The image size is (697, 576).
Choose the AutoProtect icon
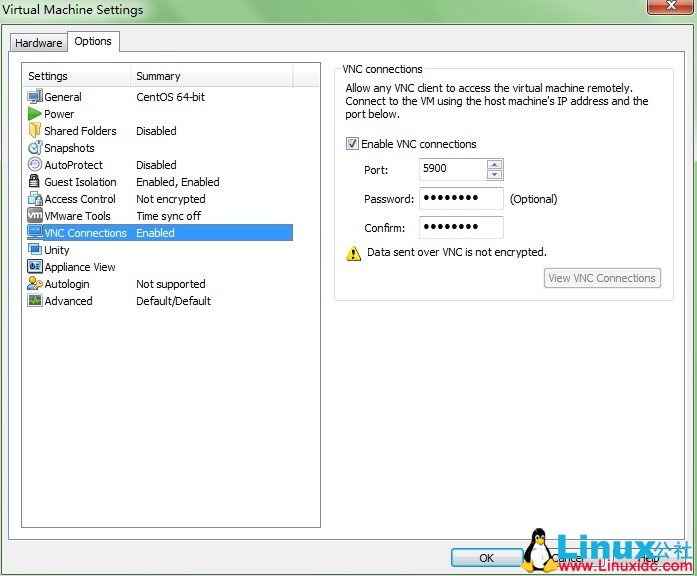pyautogui.click(x=35, y=165)
